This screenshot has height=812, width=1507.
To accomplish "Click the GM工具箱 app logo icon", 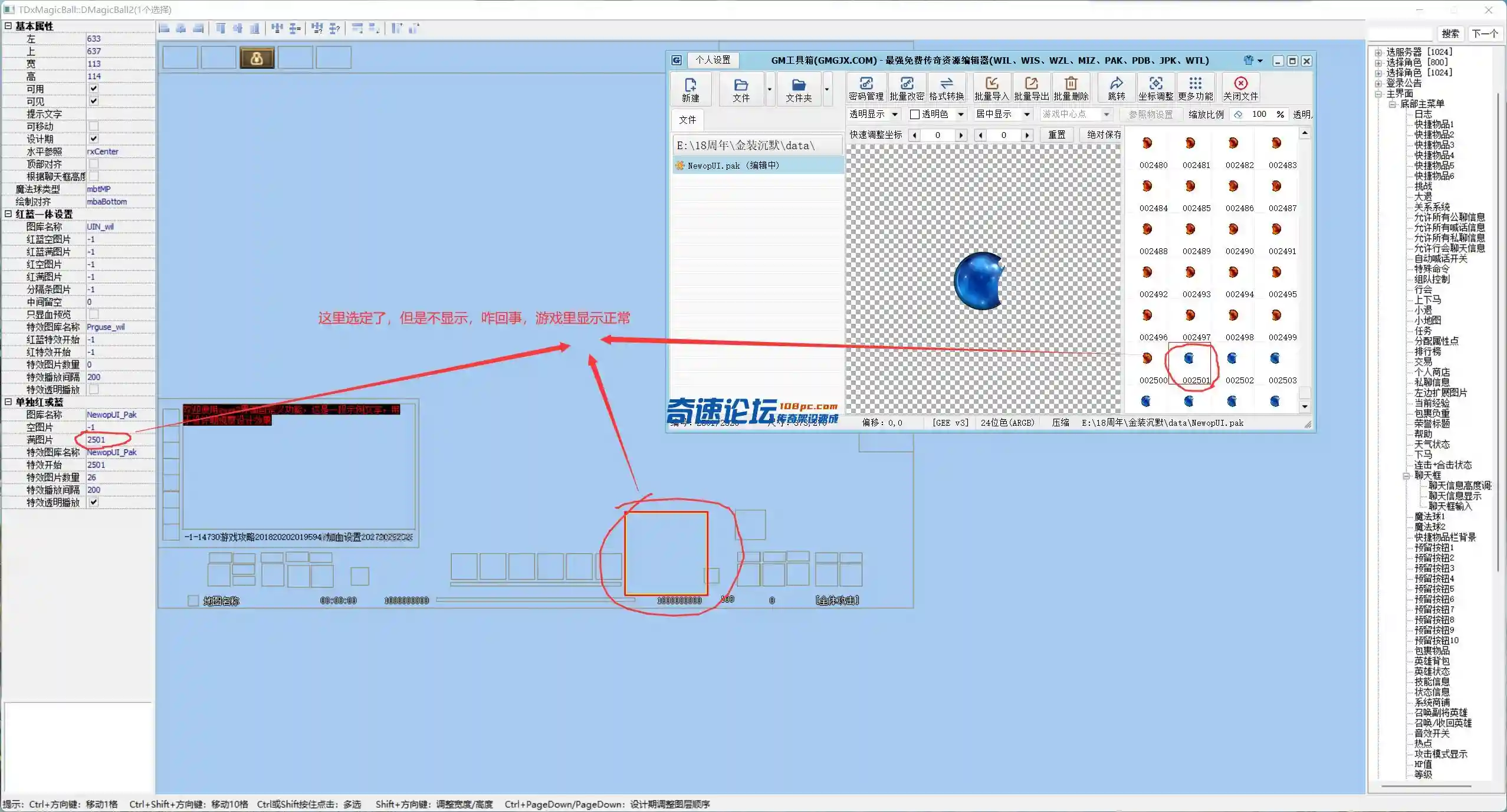I will [677, 60].
